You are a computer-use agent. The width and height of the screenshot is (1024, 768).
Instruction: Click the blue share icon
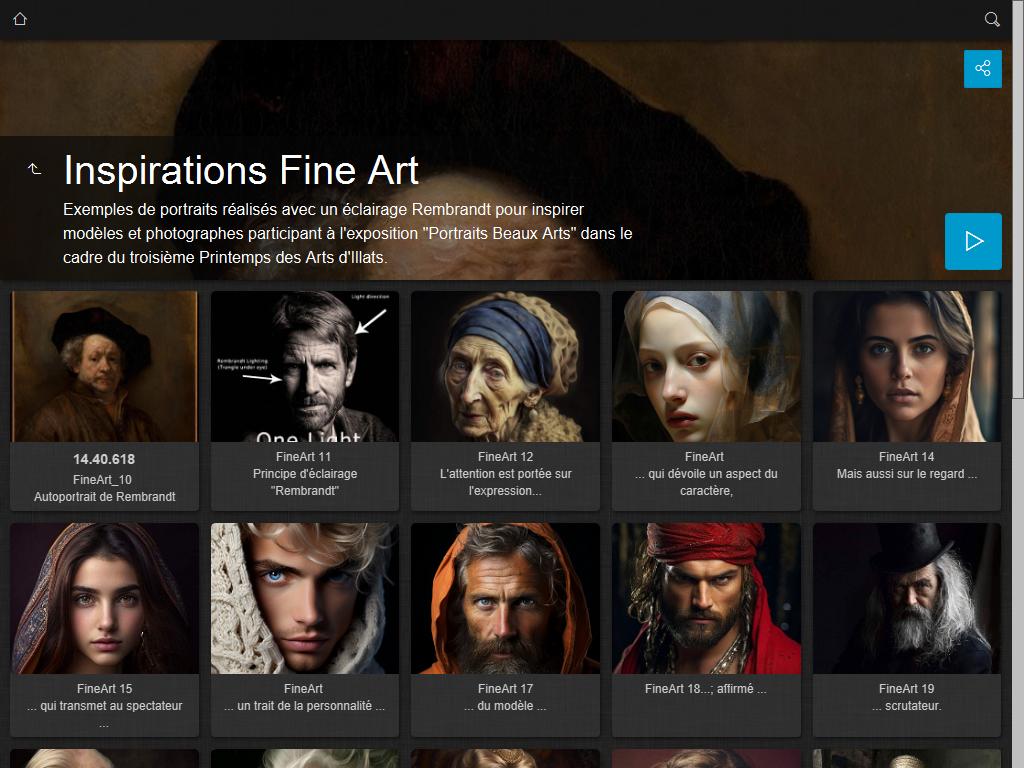[982, 69]
